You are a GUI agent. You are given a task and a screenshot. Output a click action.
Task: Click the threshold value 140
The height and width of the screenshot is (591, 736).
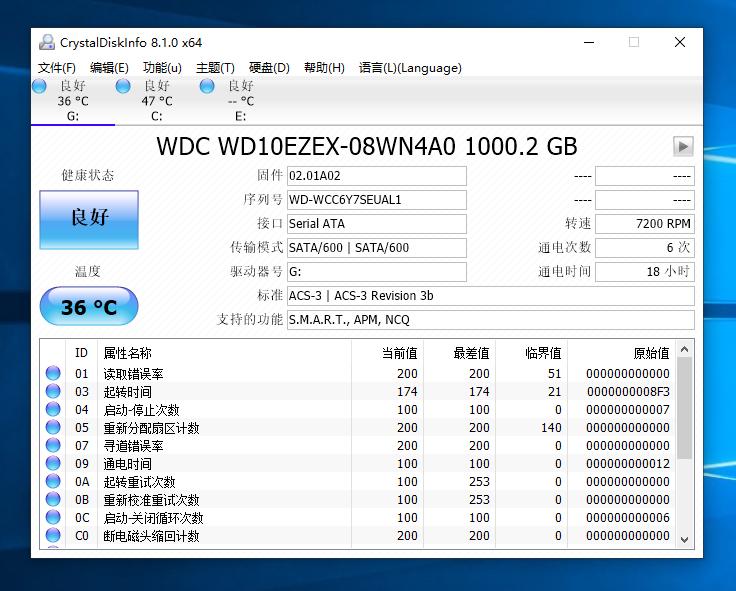tap(551, 428)
